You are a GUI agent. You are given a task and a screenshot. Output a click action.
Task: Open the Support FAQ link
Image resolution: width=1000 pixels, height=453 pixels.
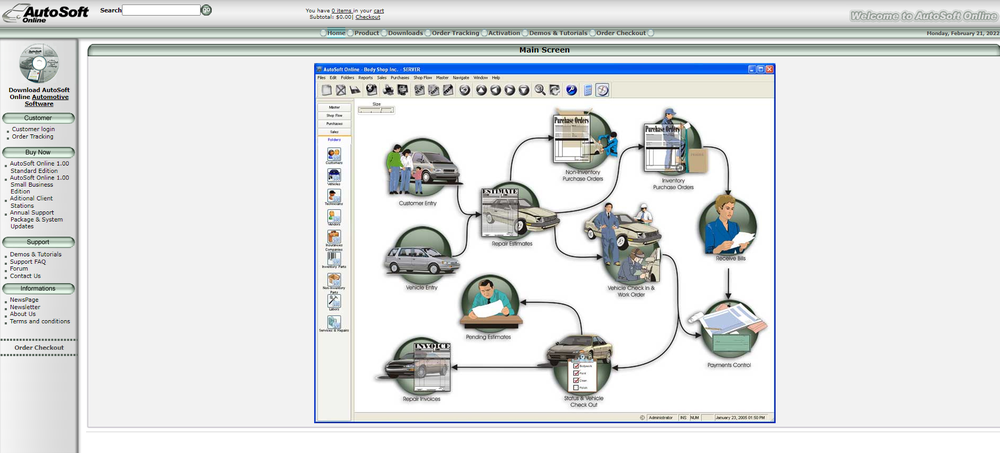[28, 262]
